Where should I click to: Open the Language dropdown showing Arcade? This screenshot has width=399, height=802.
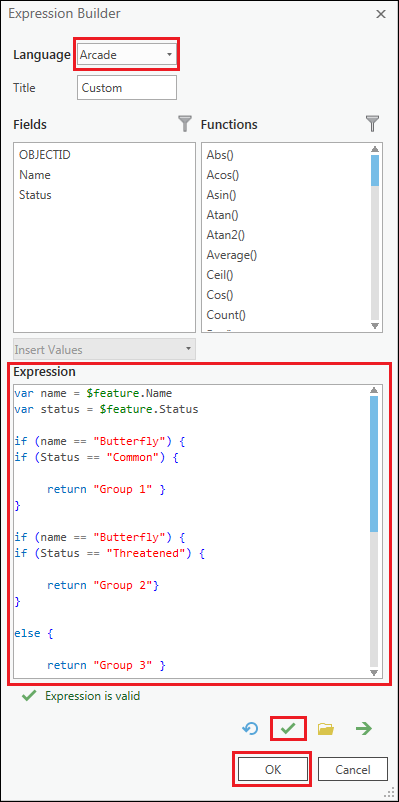click(x=127, y=55)
